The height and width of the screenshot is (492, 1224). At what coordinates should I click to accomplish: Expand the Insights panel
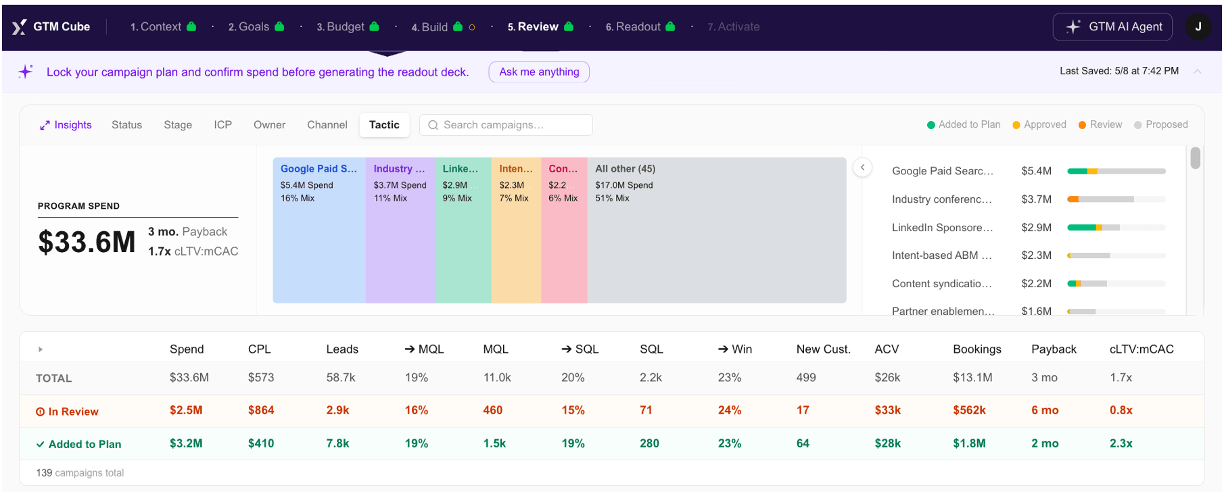(x=65, y=125)
